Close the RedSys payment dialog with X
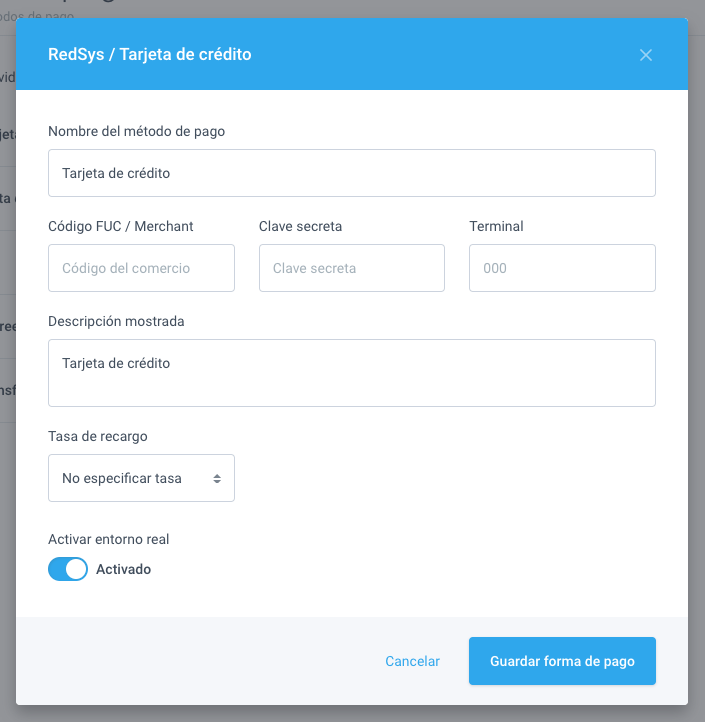The image size is (705, 722). pos(646,55)
